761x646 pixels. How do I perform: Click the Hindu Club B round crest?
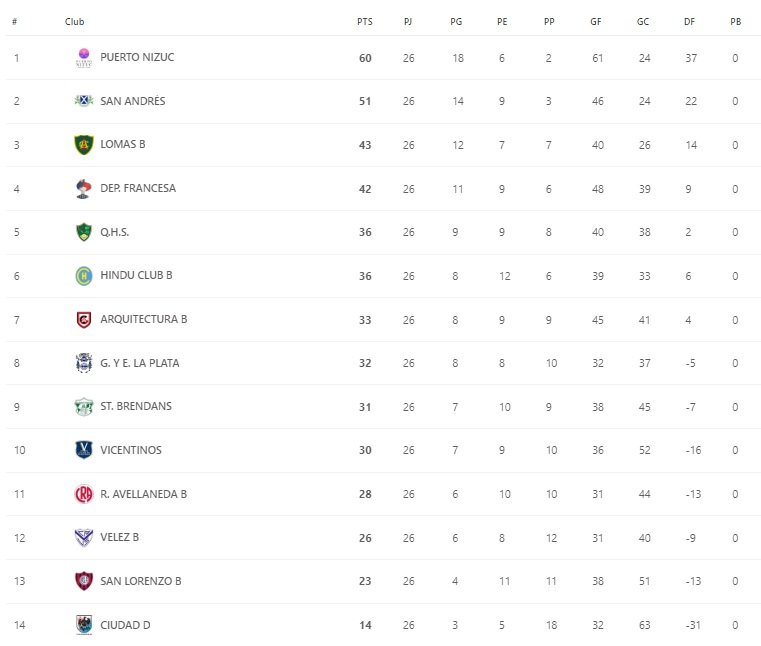pos(84,276)
